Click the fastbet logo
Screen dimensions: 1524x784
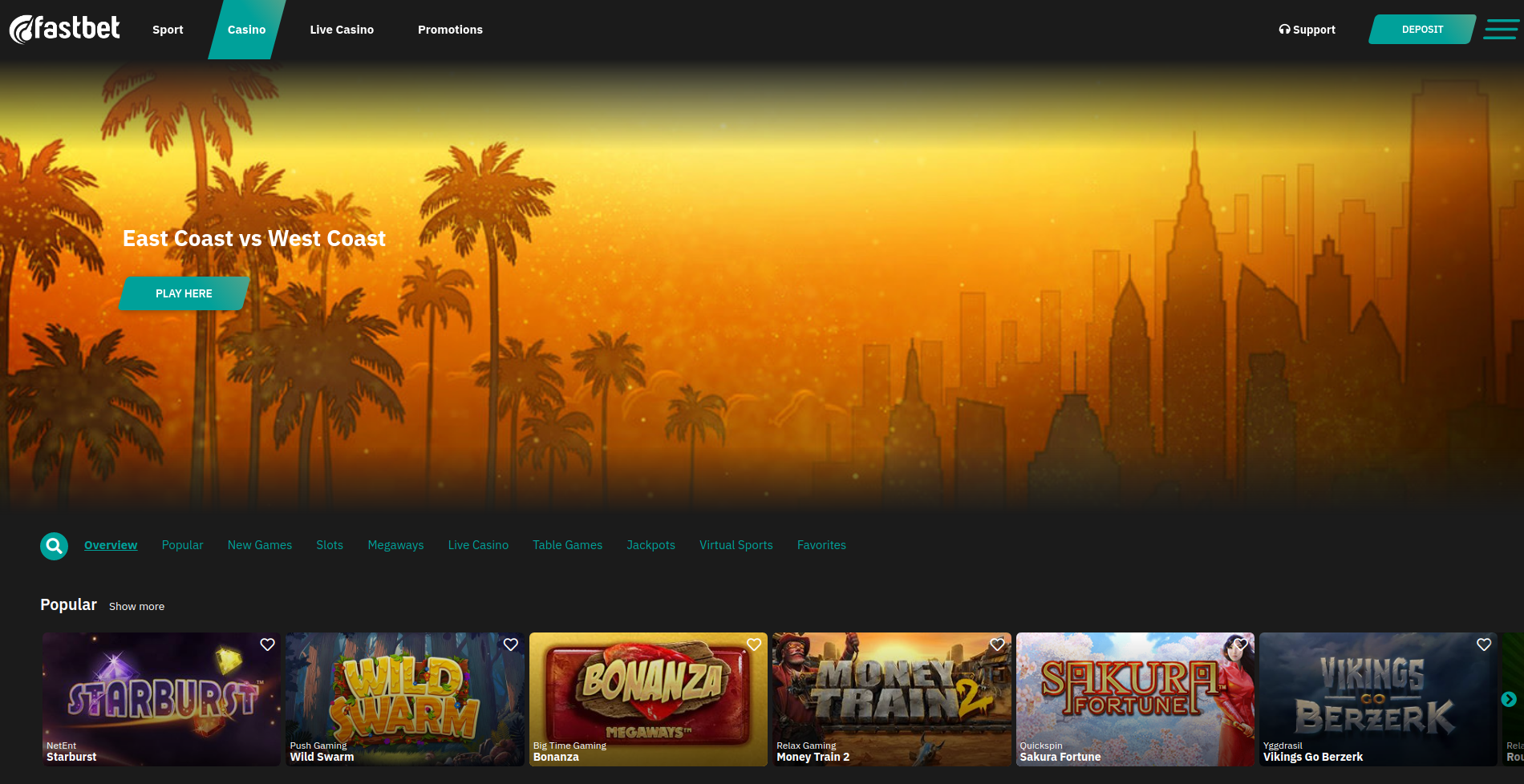(64, 29)
